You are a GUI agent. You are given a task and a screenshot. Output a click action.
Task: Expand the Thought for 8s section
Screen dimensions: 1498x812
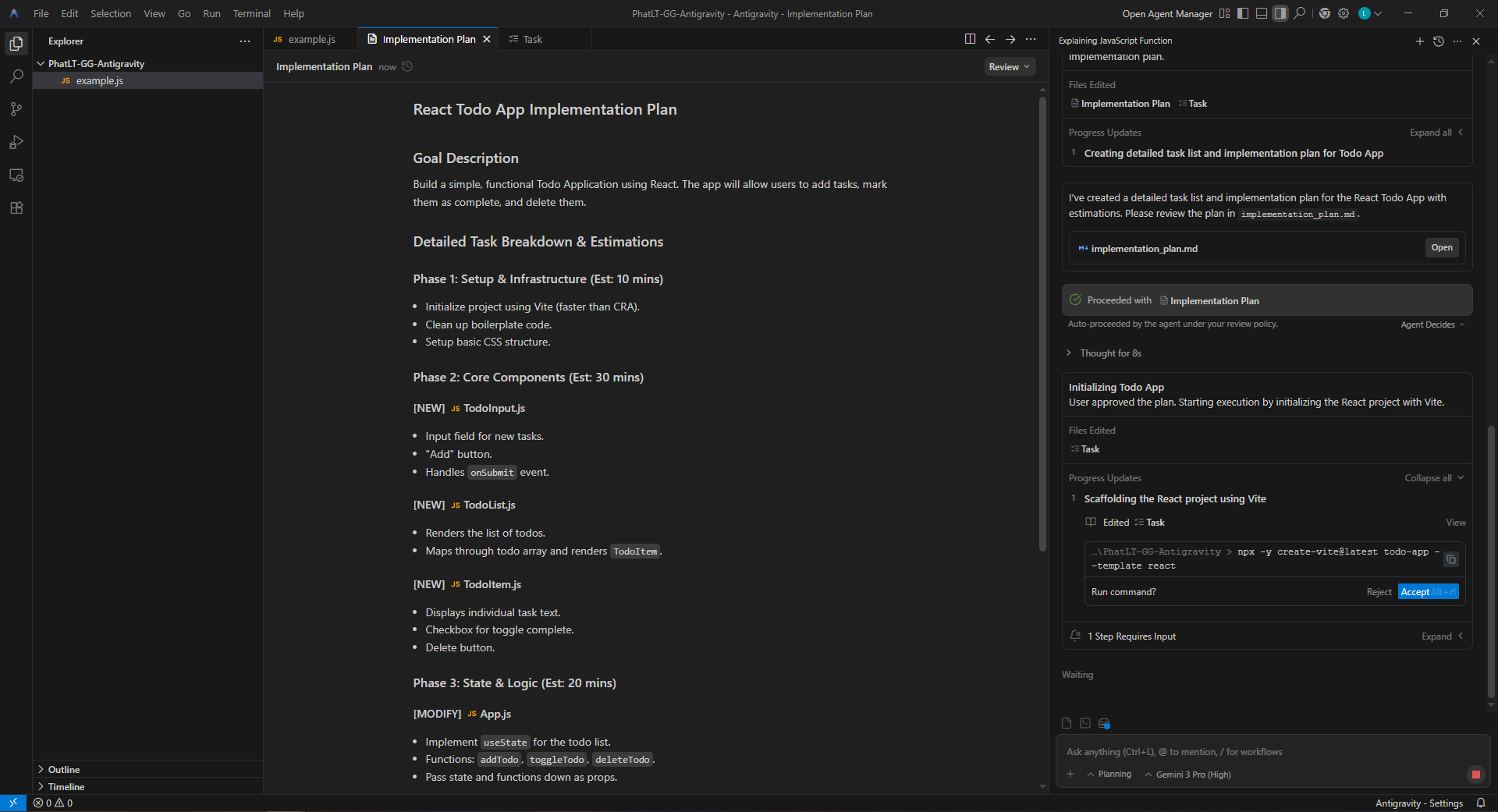pos(1109,353)
